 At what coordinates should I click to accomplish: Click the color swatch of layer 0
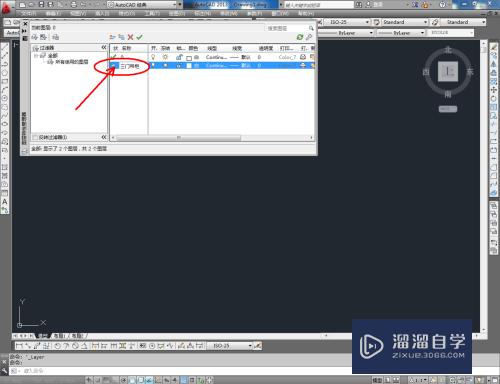click(x=189, y=57)
